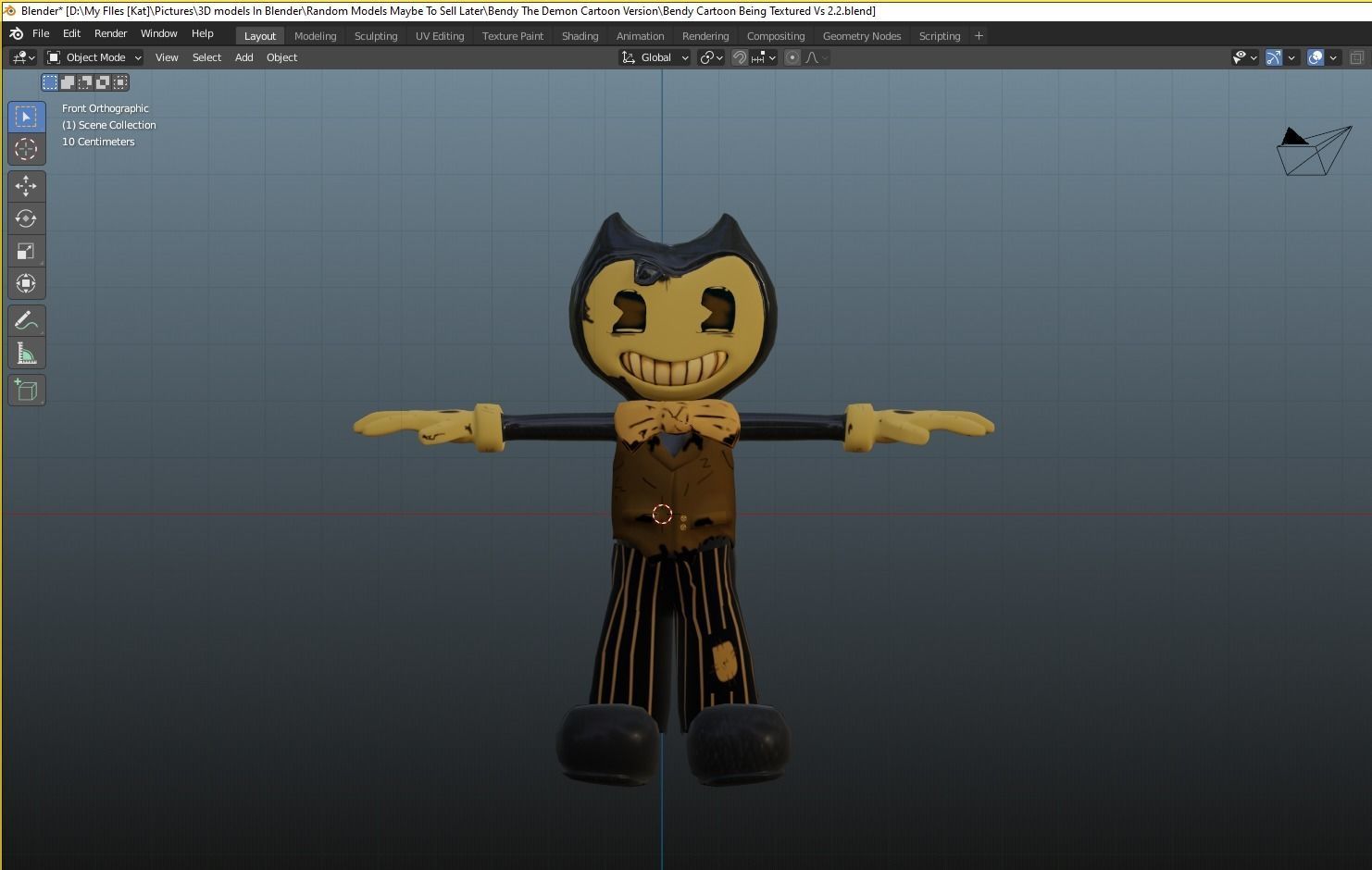The image size is (1372, 870).
Task: Switch to the Modeling workspace tab
Action: pyautogui.click(x=315, y=36)
